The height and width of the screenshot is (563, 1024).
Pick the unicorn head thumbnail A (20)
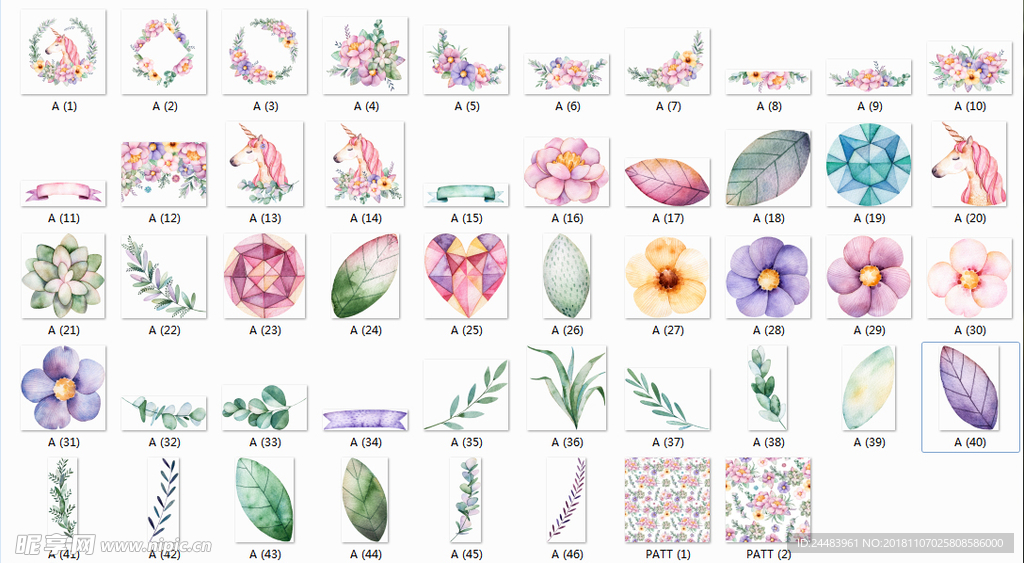pyautogui.click(x=968, y=164)
